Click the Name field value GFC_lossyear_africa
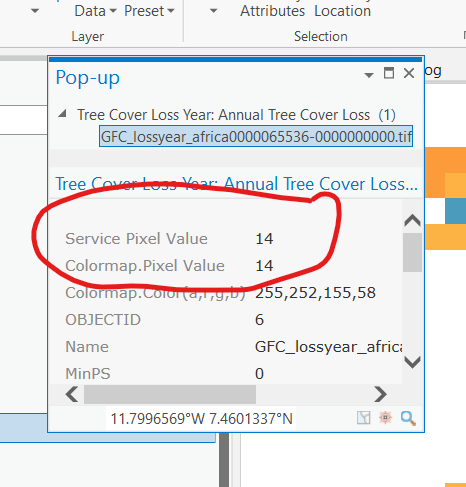The image size is (466, 487). point(328,347)
